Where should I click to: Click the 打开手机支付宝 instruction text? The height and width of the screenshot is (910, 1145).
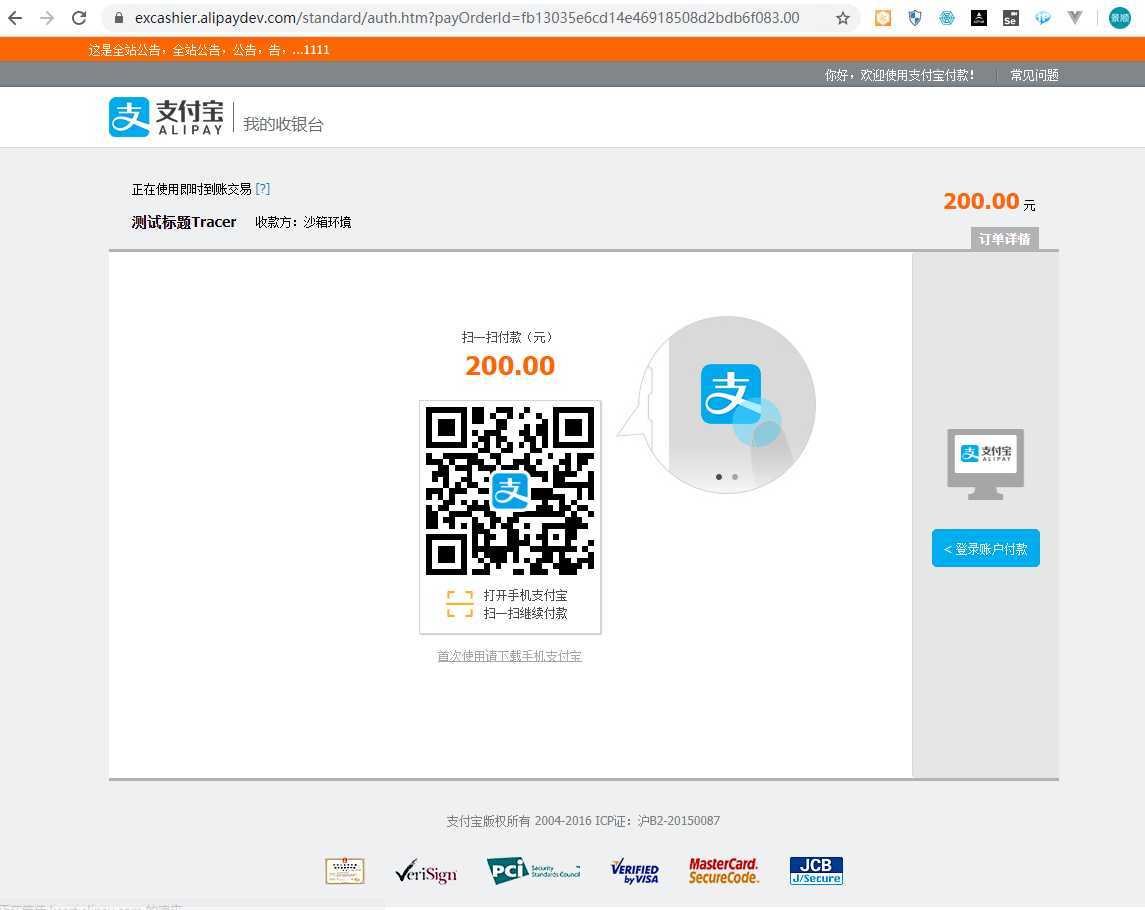point(525,595)
